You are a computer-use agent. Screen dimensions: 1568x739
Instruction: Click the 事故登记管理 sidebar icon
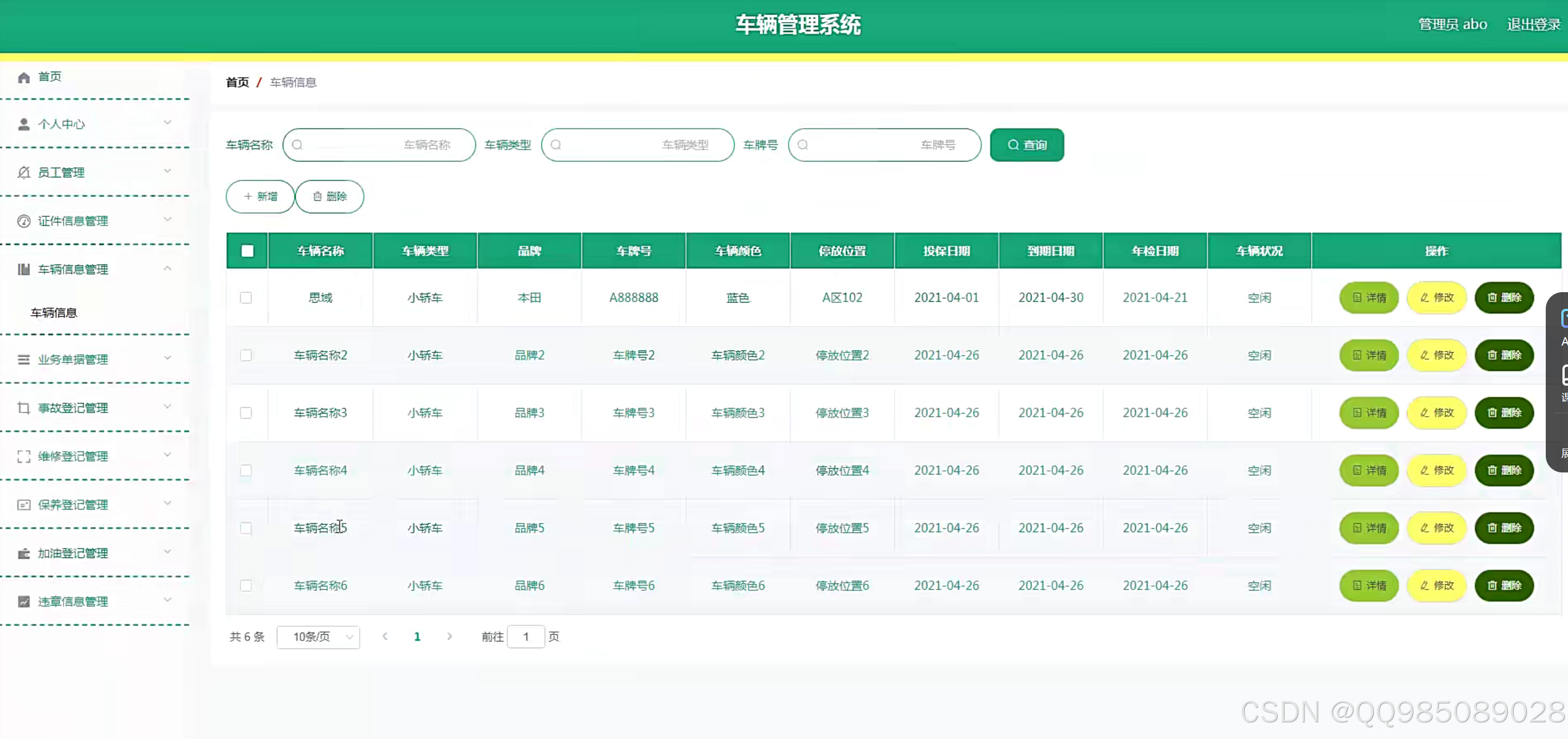coord(24,408)
